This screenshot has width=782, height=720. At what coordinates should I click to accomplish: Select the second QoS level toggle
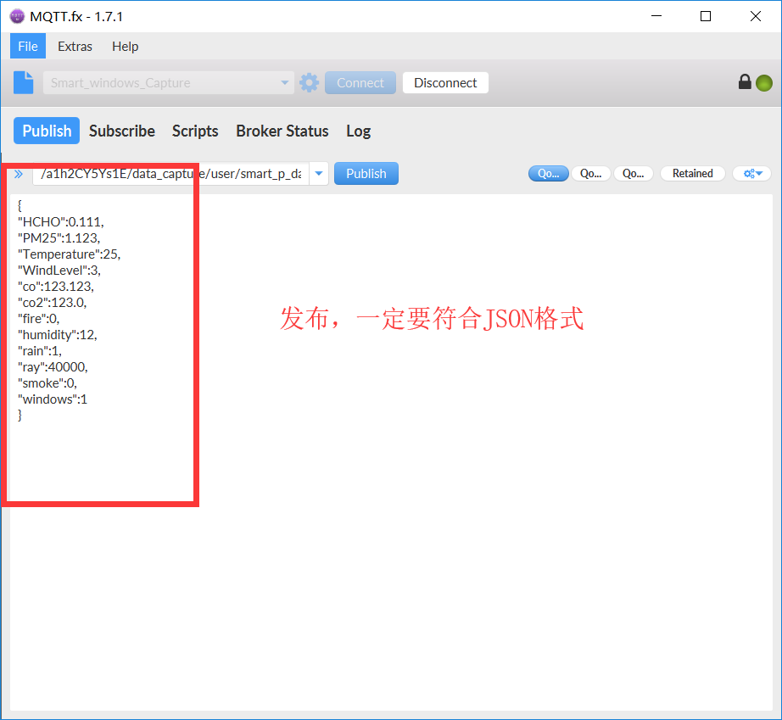[x=590, y=174]
